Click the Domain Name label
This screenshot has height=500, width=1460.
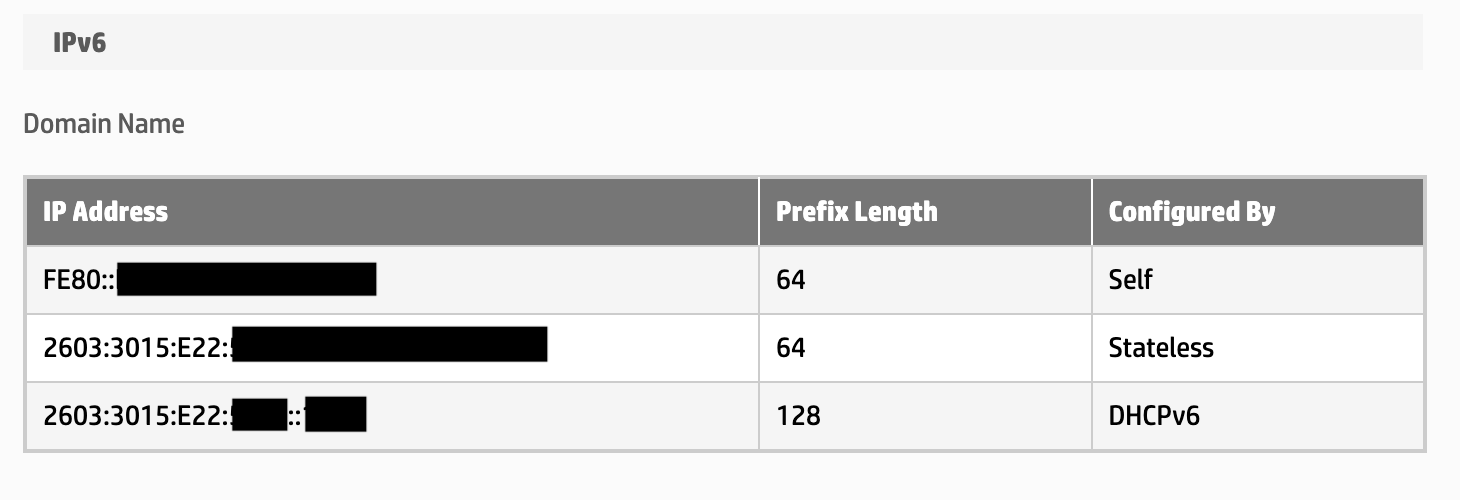click(104, 124)
